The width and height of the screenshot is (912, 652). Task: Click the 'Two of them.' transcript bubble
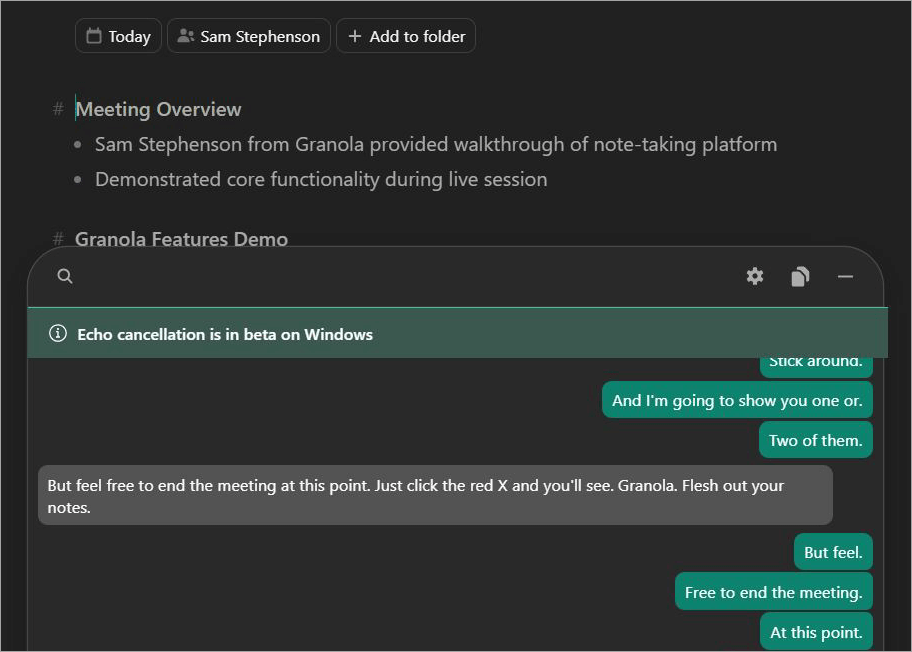click(815, 440)
